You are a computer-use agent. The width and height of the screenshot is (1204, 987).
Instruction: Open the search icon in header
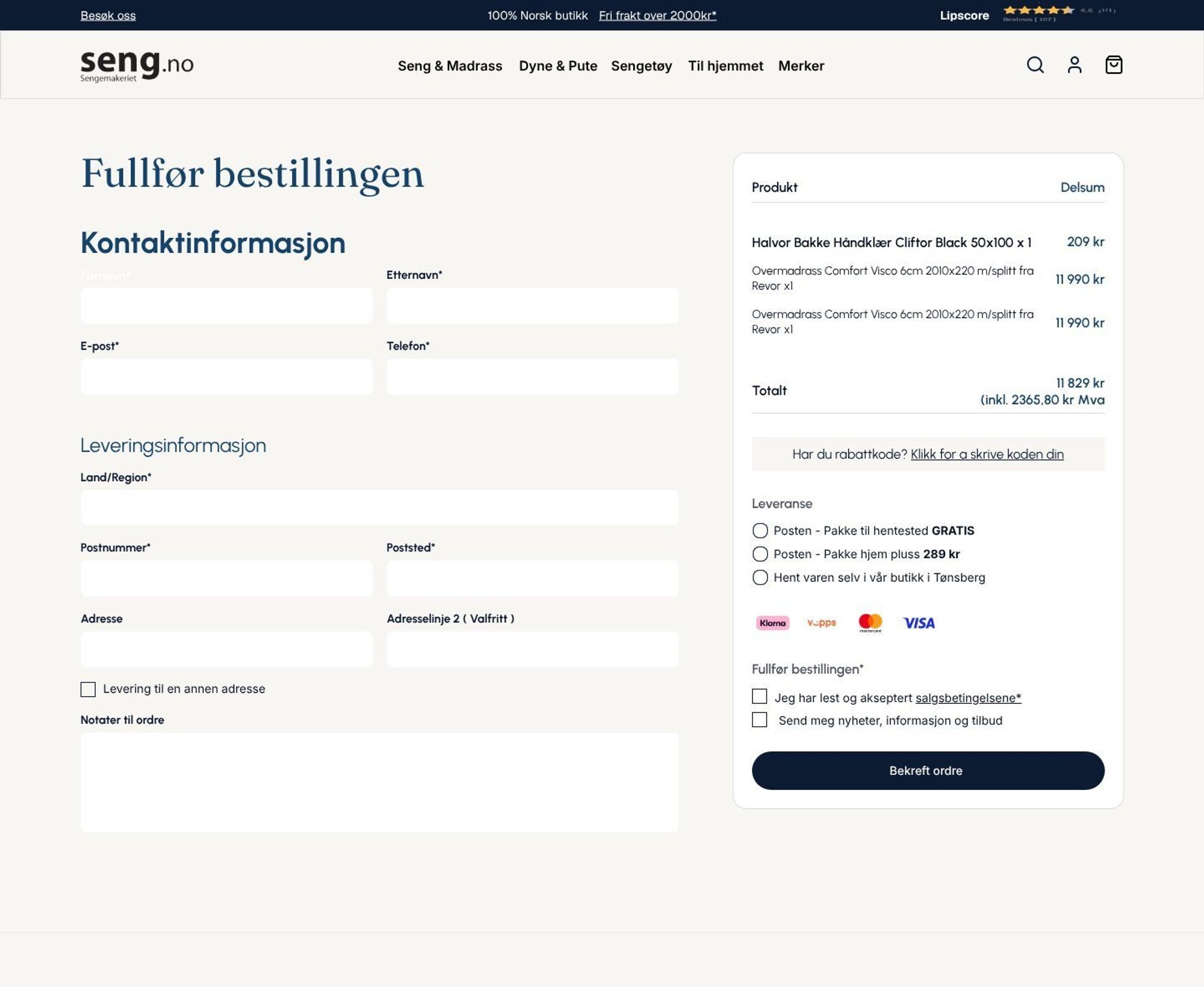1035,65
